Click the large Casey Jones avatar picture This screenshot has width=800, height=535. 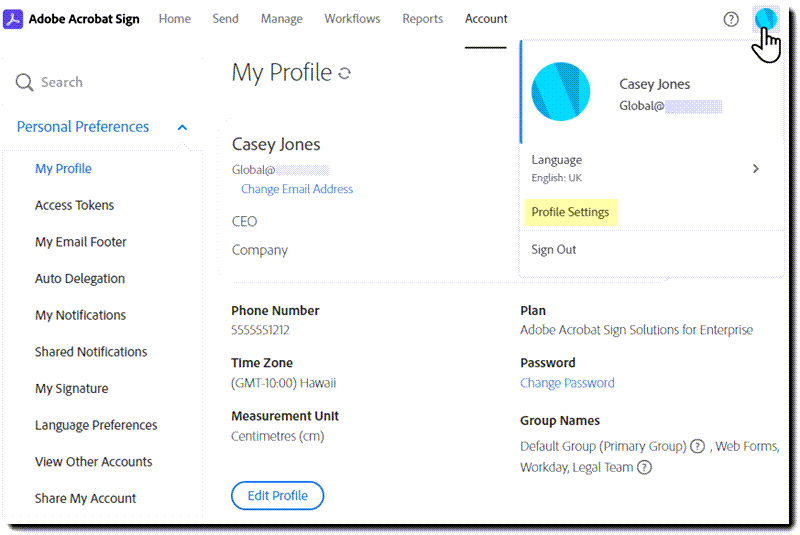[x=560, y=92]
